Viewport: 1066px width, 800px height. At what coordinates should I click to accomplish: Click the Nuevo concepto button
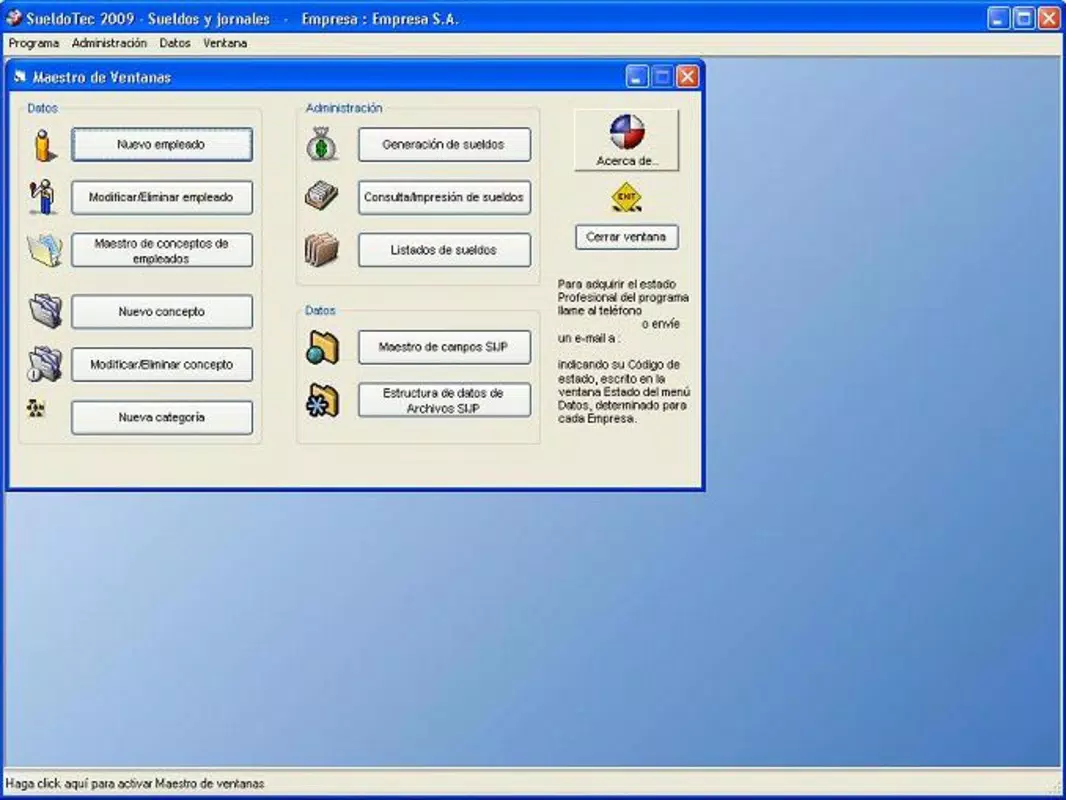tap(162, 312)
